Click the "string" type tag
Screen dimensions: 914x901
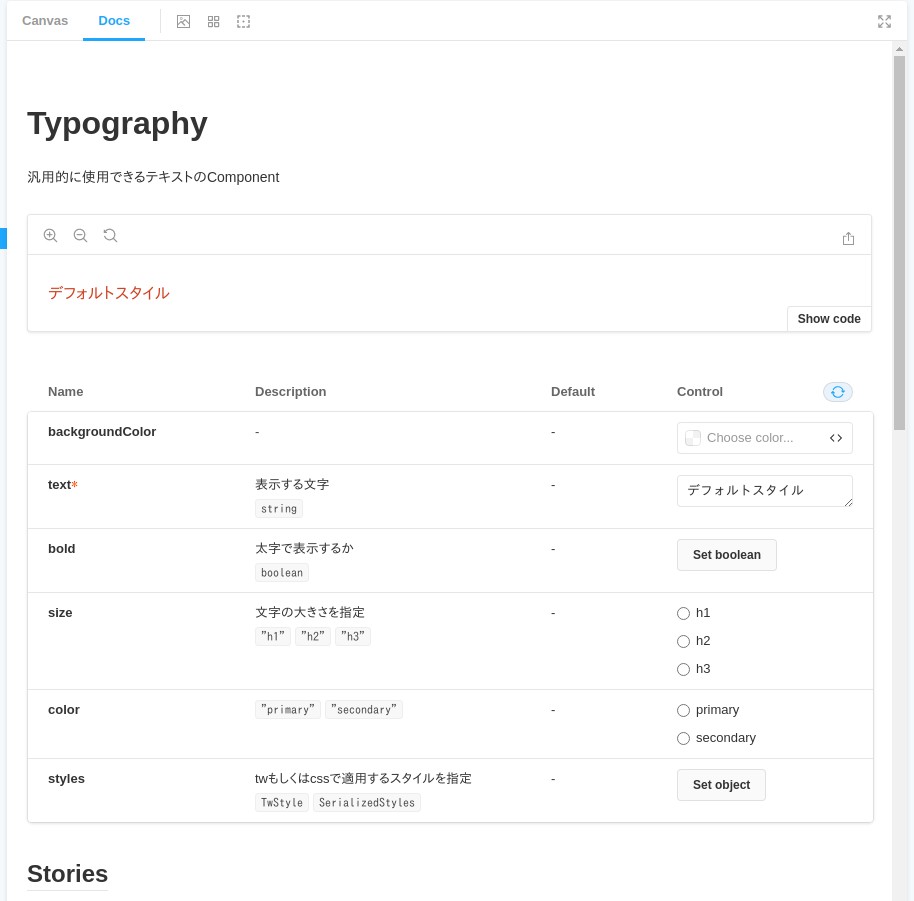(x=279, y=509)
